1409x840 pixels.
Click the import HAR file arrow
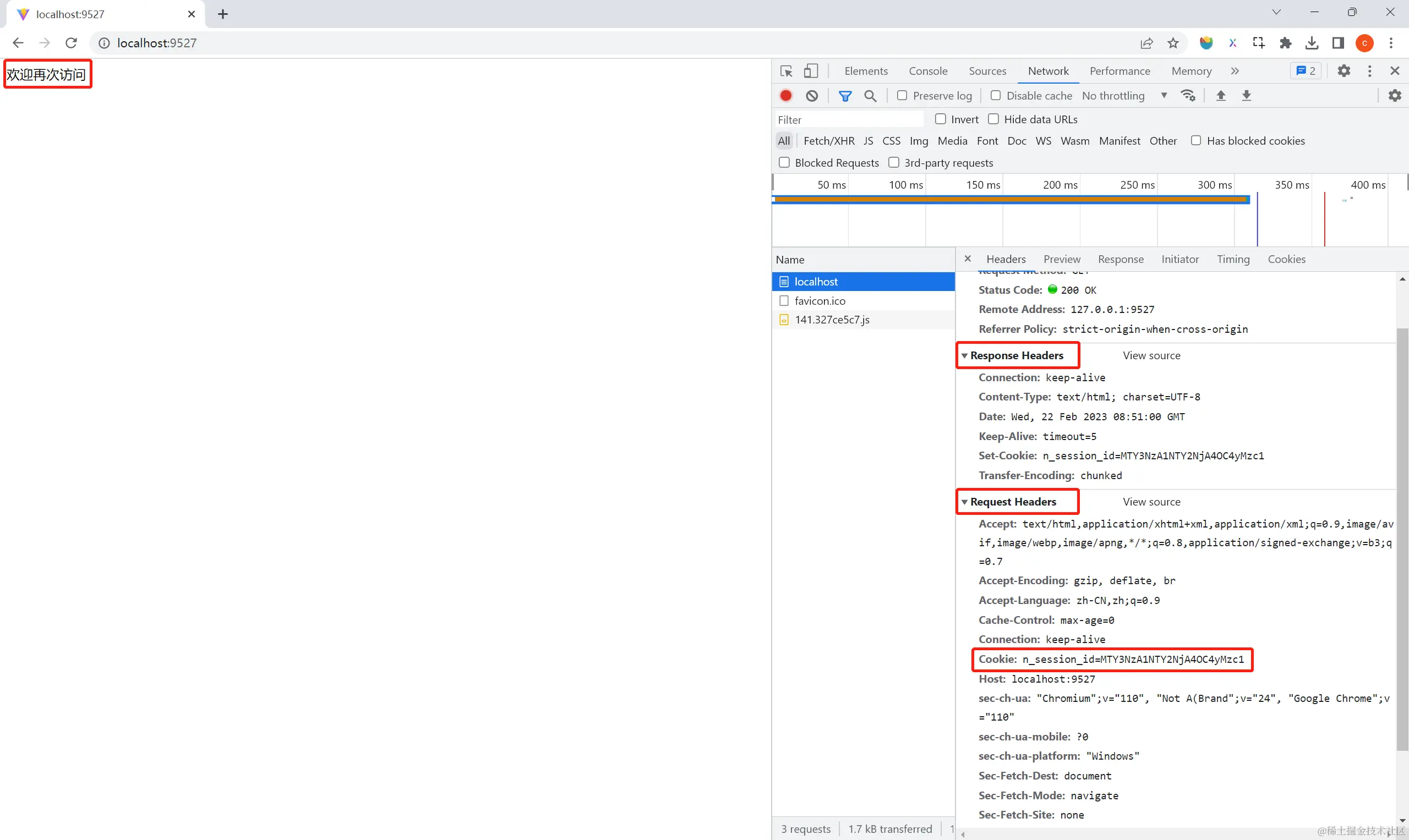pyautogui.click(x=1220, y=96)
